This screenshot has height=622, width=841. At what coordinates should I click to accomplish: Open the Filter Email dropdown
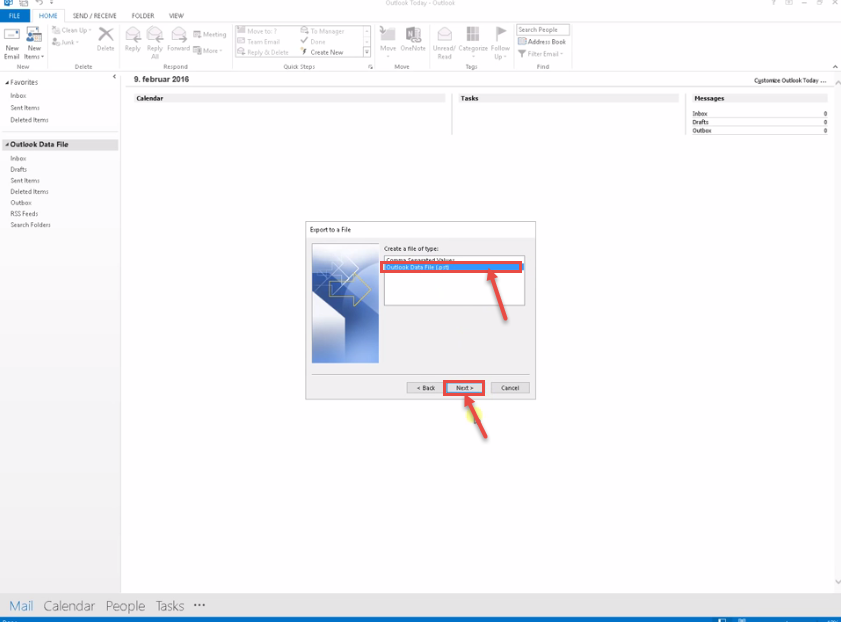tap(541, 54)
